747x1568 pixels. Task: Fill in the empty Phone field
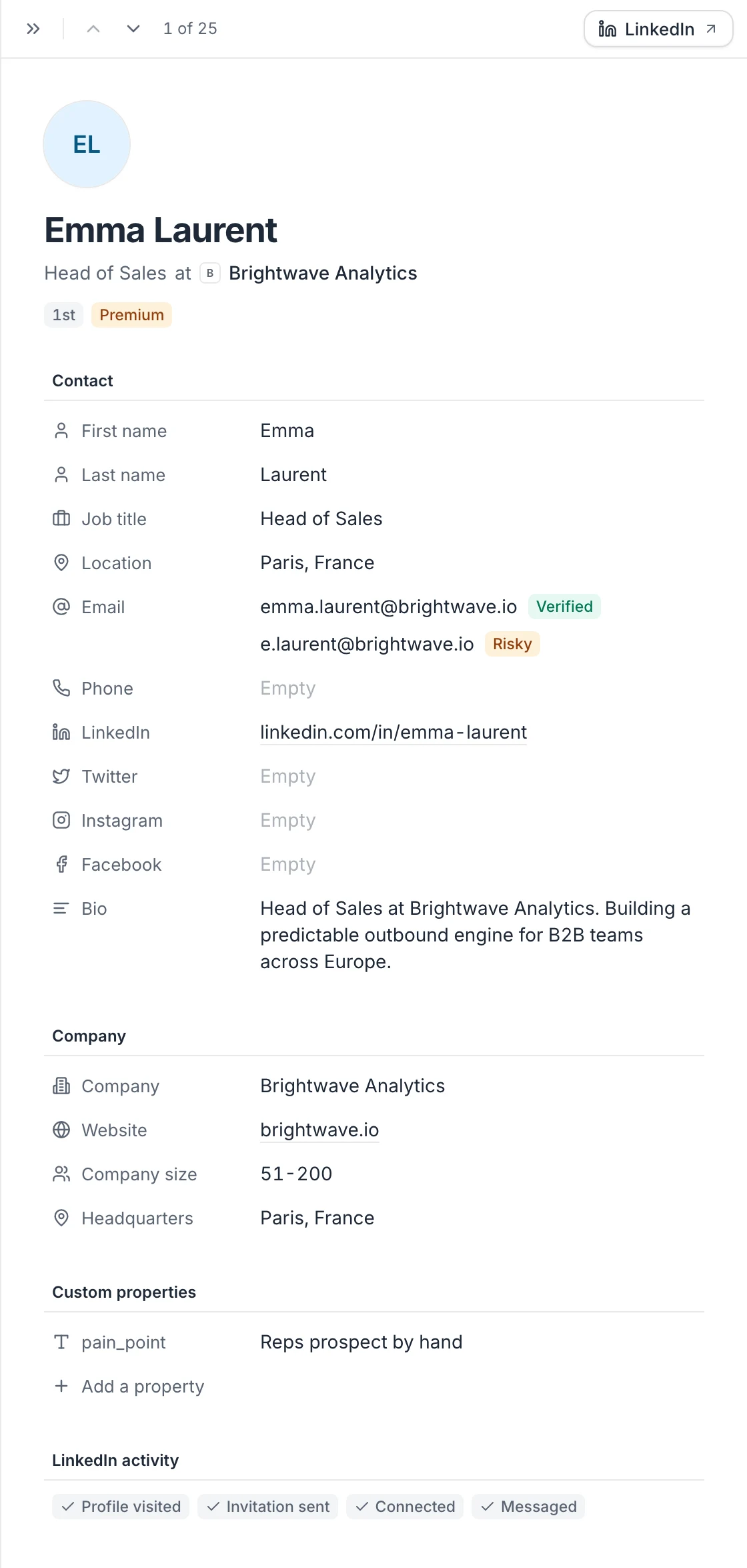[288, 689]
